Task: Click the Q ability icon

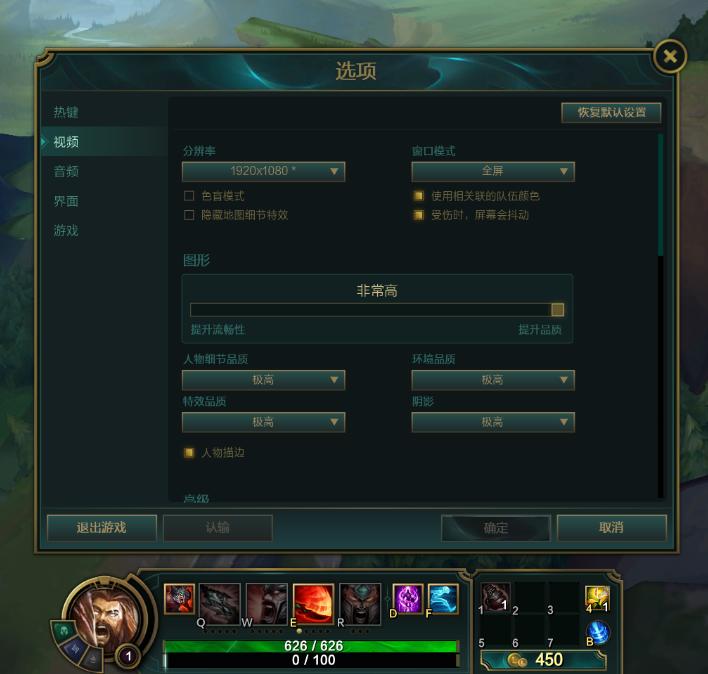Action: coord(219,603)
